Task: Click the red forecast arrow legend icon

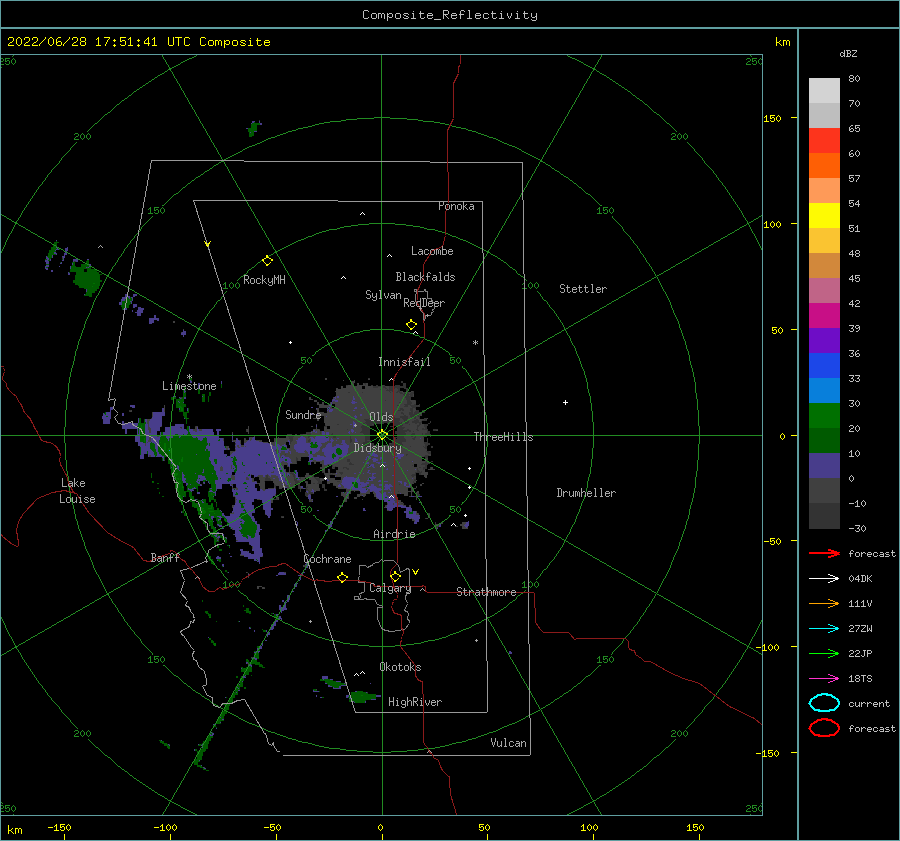Action: pos(824,553)
